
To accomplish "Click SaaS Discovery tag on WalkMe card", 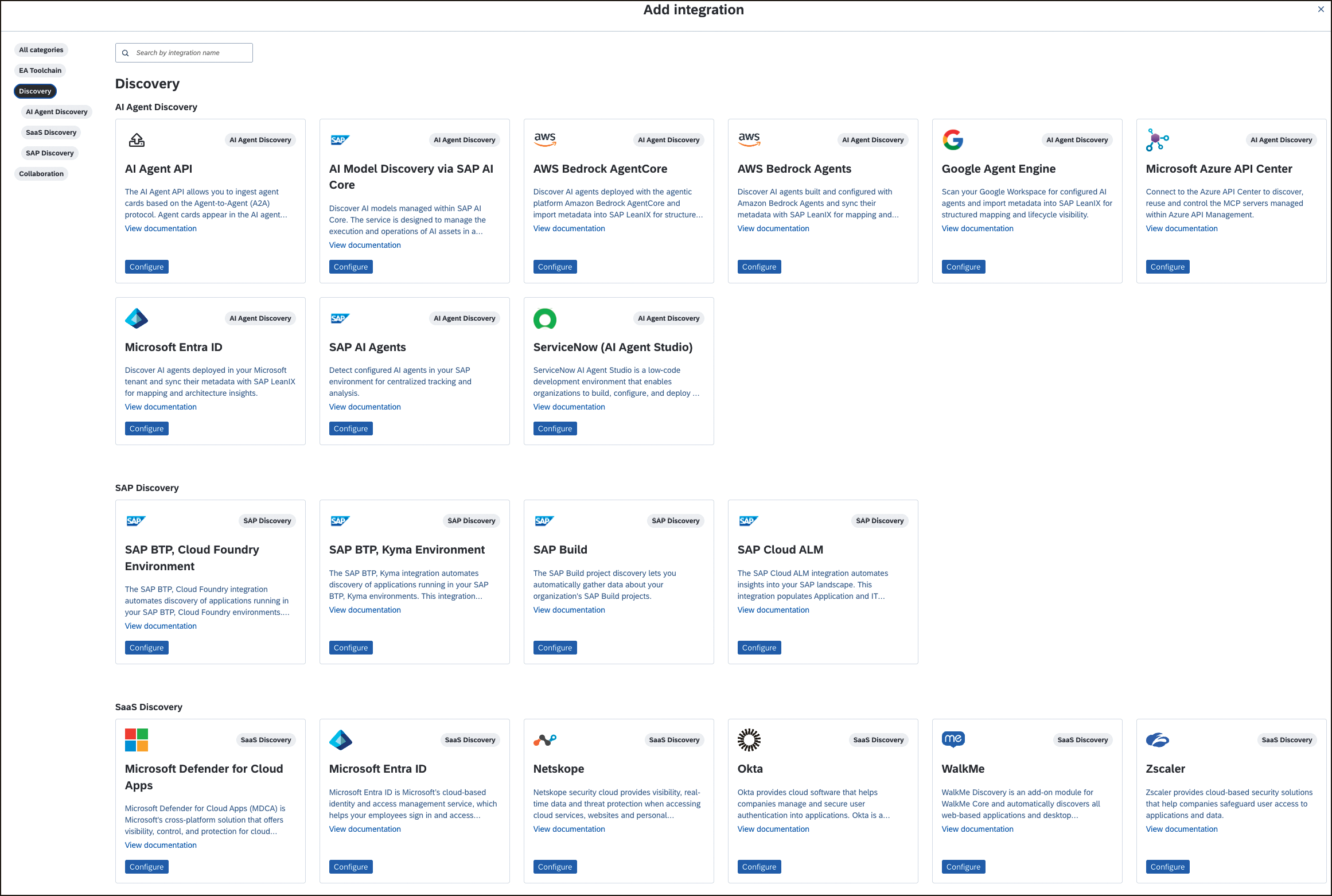I will tap(1083, 740).
